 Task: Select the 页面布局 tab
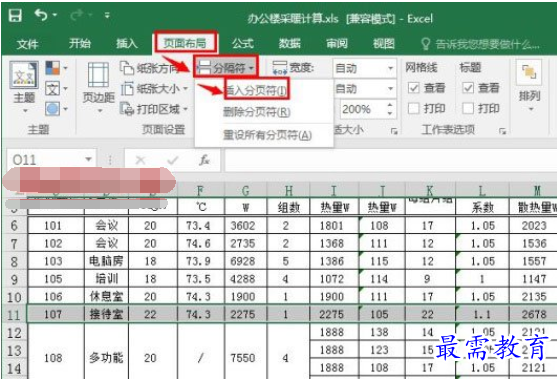point(185,43)
